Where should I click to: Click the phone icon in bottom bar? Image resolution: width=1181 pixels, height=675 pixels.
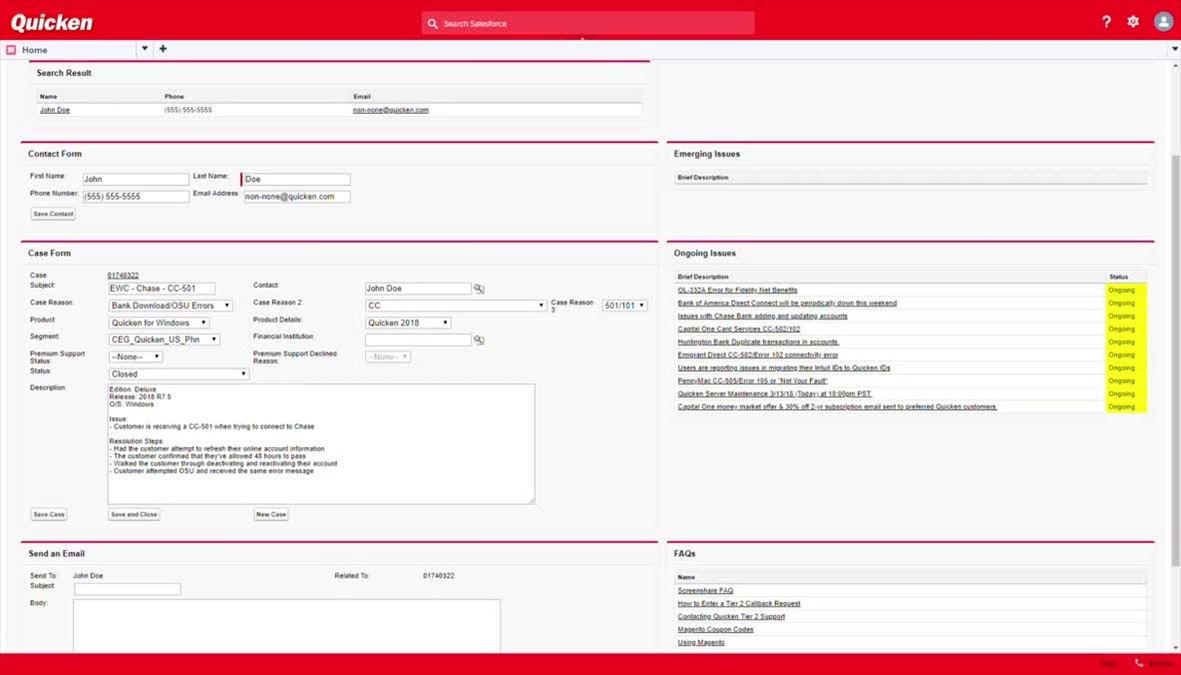pos(1139,663)
